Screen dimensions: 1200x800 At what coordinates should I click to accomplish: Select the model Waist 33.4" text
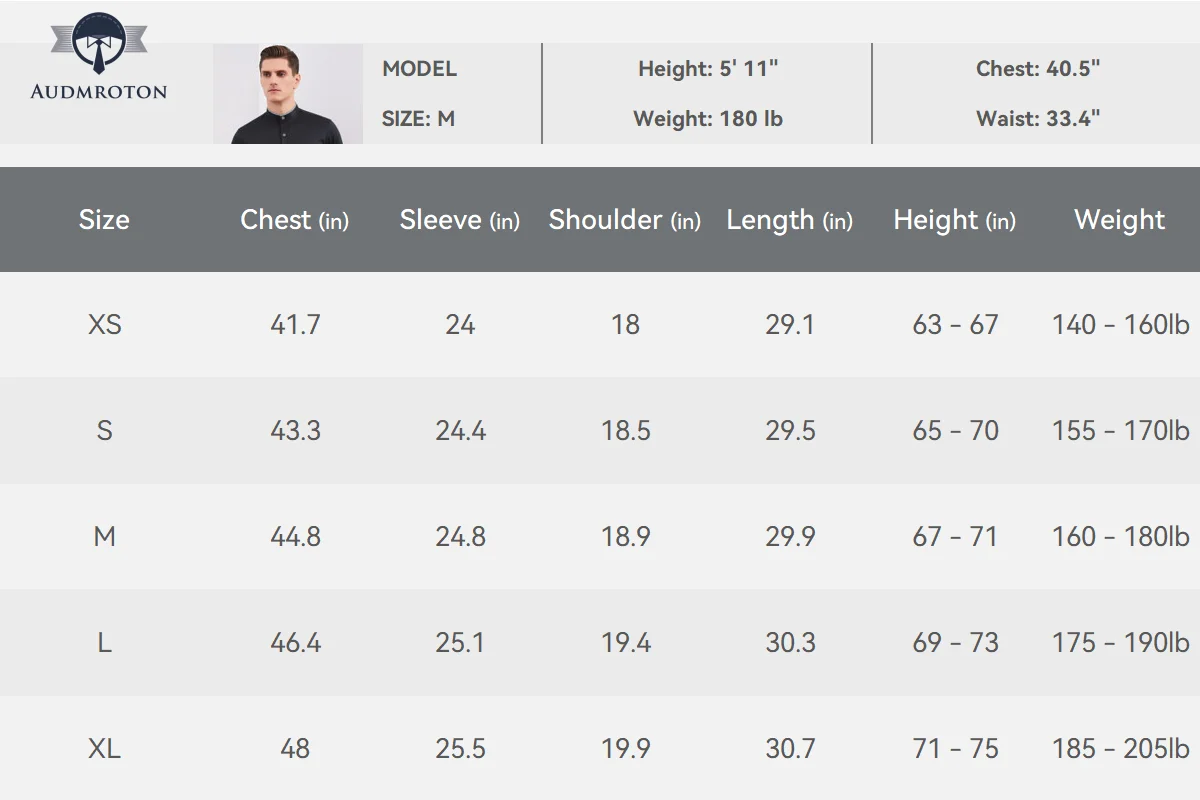click(1038, 119)
